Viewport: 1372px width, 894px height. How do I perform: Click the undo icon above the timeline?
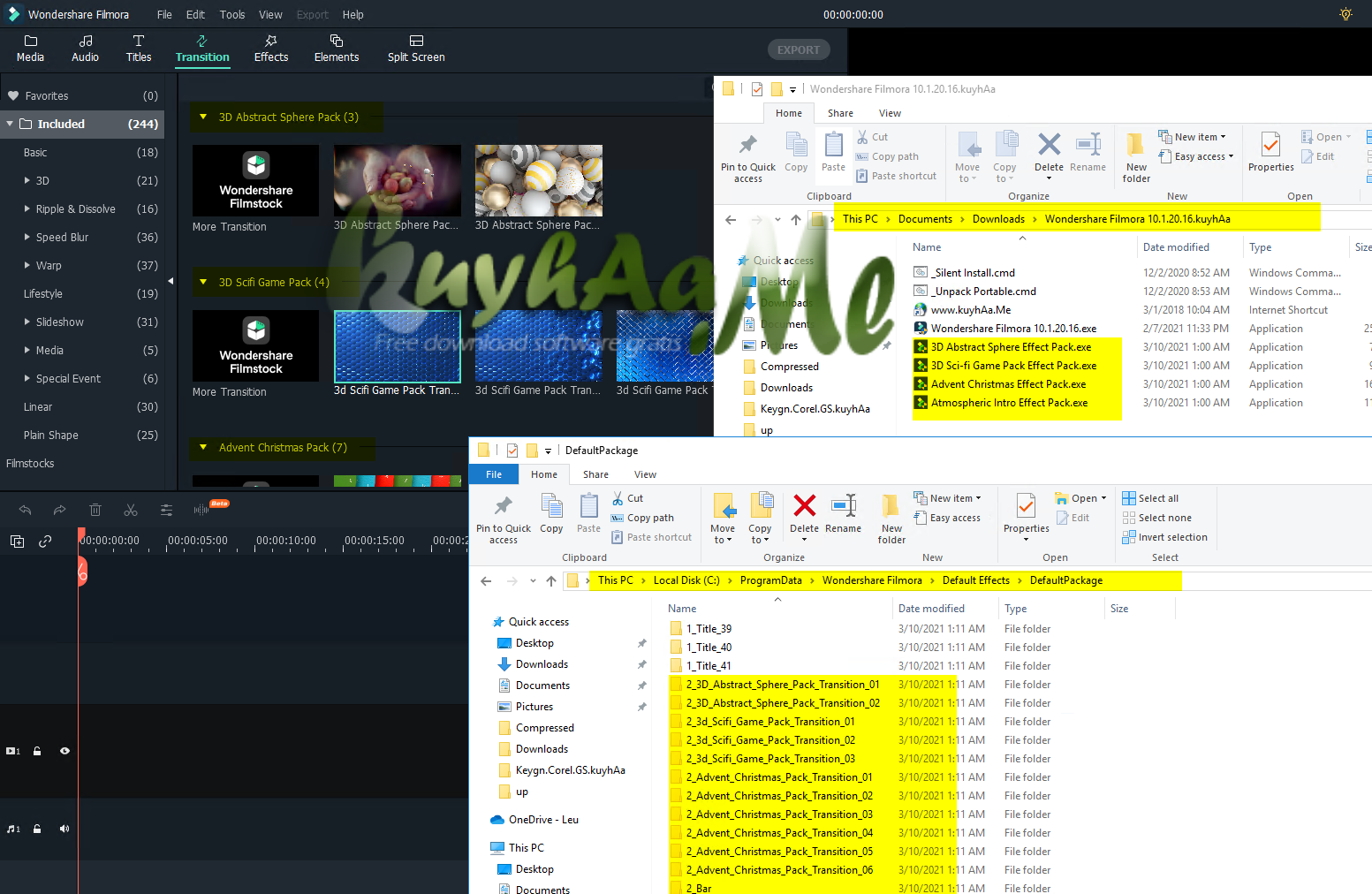coord(25,510)
